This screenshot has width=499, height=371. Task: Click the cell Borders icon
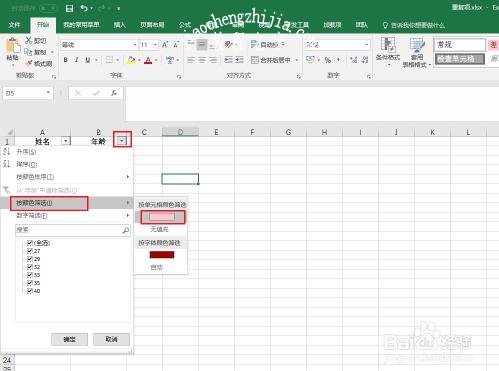click(x=109, y=60)
